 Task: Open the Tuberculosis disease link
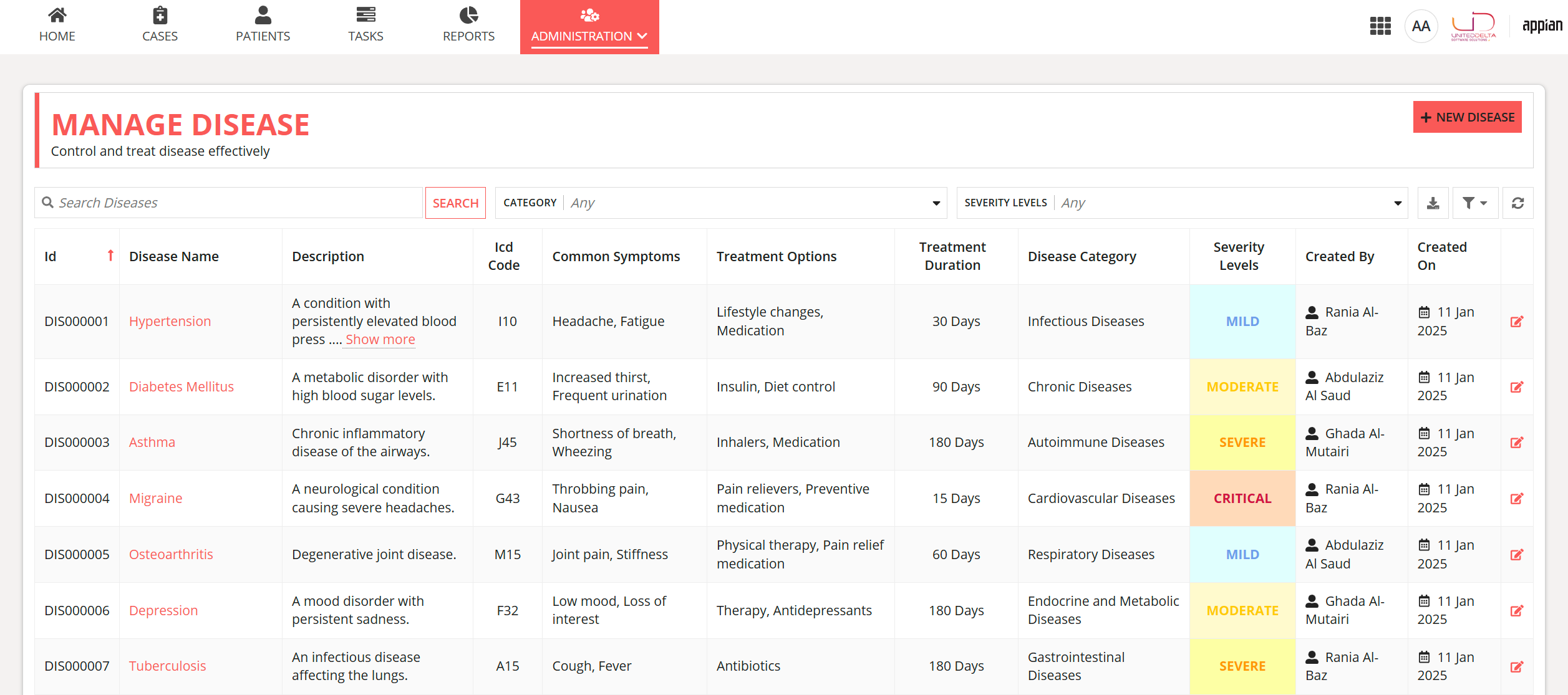coord(167,666)
